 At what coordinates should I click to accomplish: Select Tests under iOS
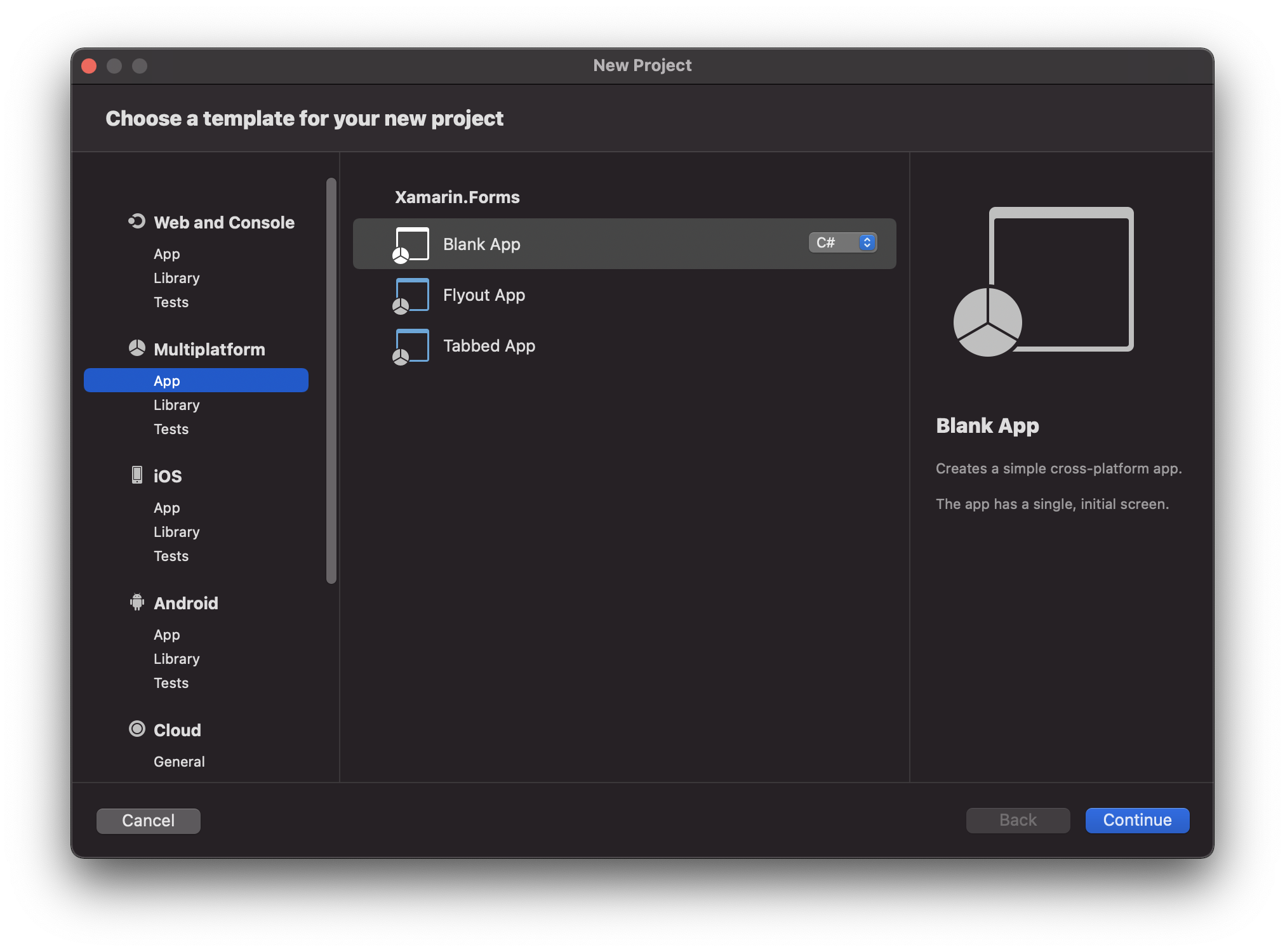(x=171, y=556)
